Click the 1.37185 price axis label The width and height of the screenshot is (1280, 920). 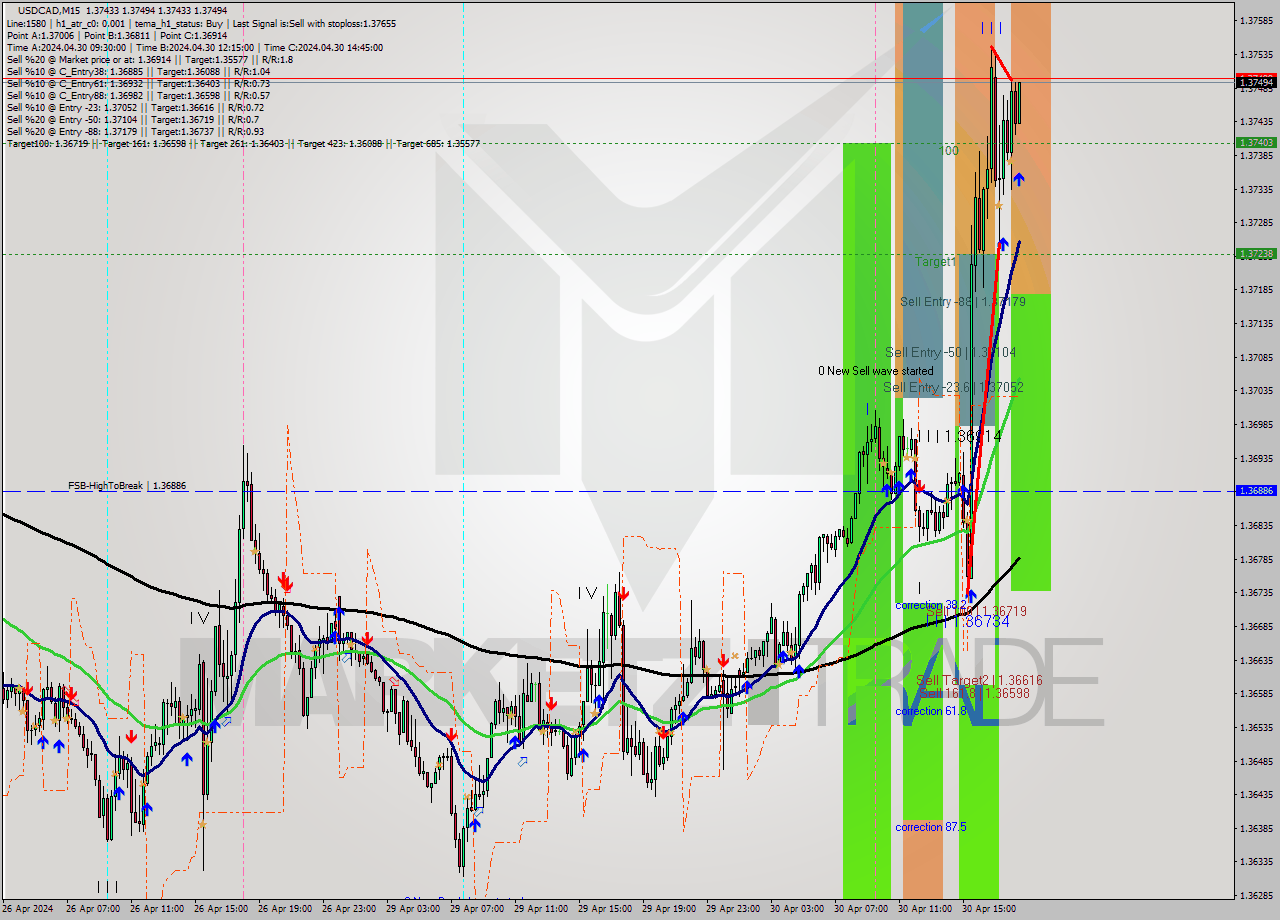coord(1256,289)
